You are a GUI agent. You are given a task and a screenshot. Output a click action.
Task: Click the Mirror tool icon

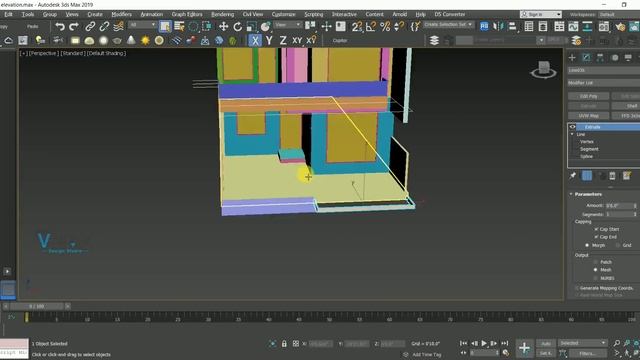(x=498, y=27)
